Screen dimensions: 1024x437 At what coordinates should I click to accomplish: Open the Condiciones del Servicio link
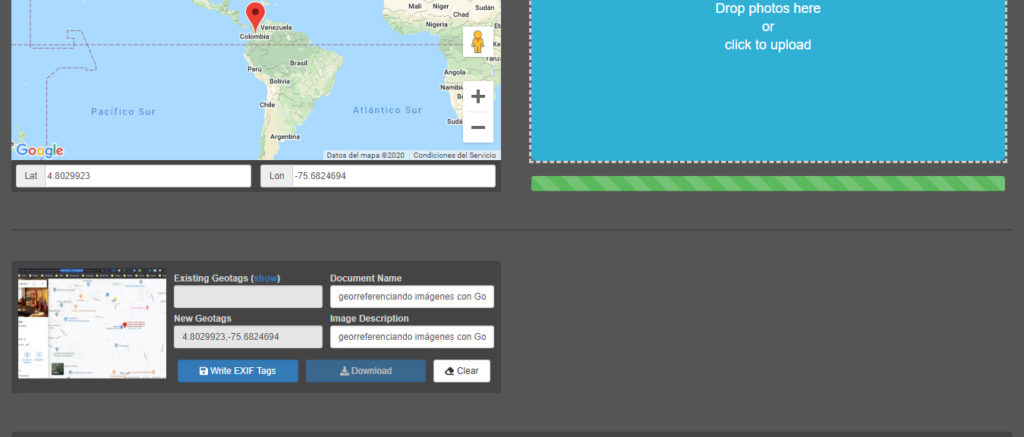(455, 155)
